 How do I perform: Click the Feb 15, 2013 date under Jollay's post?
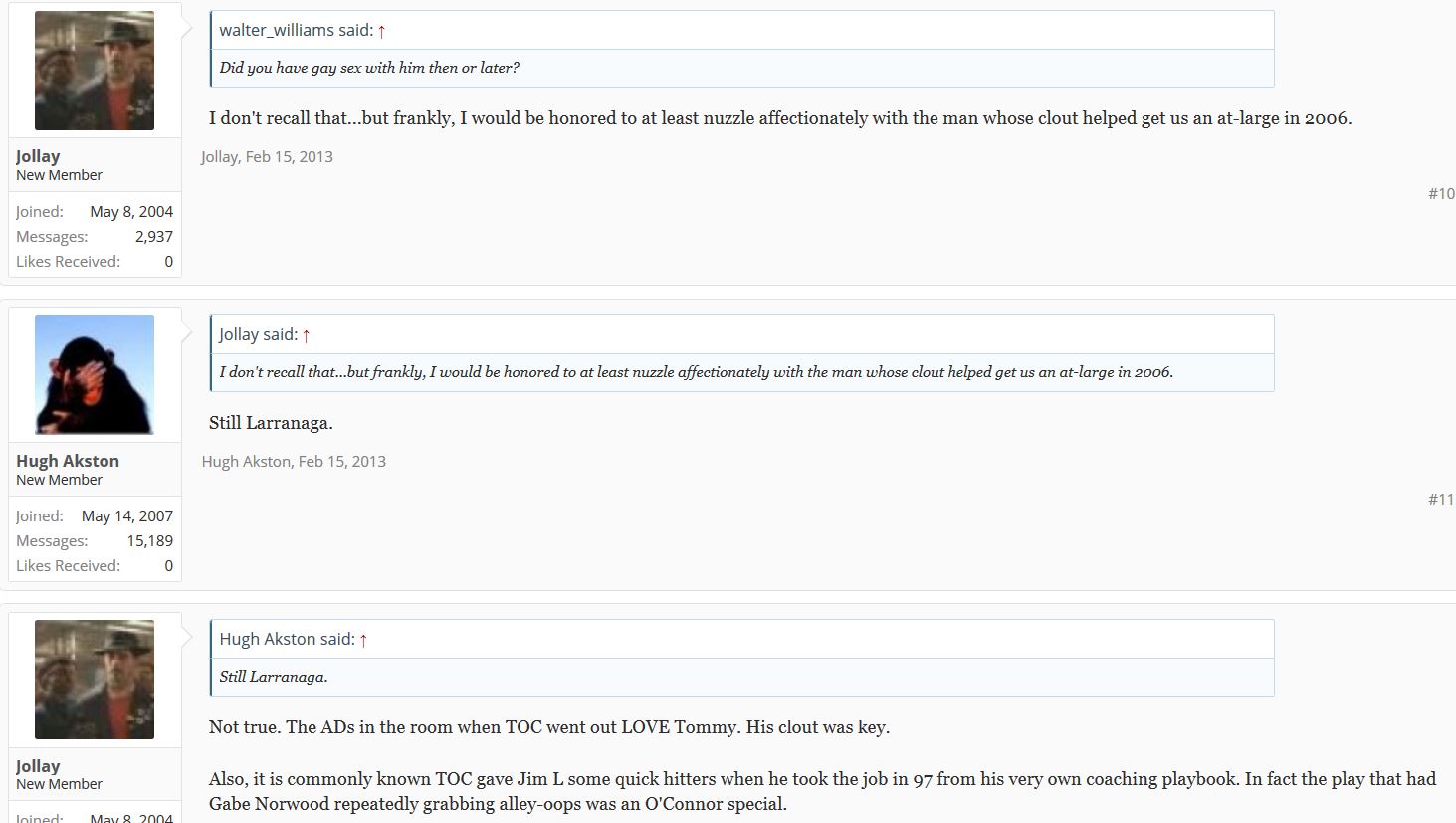[290, 156]
